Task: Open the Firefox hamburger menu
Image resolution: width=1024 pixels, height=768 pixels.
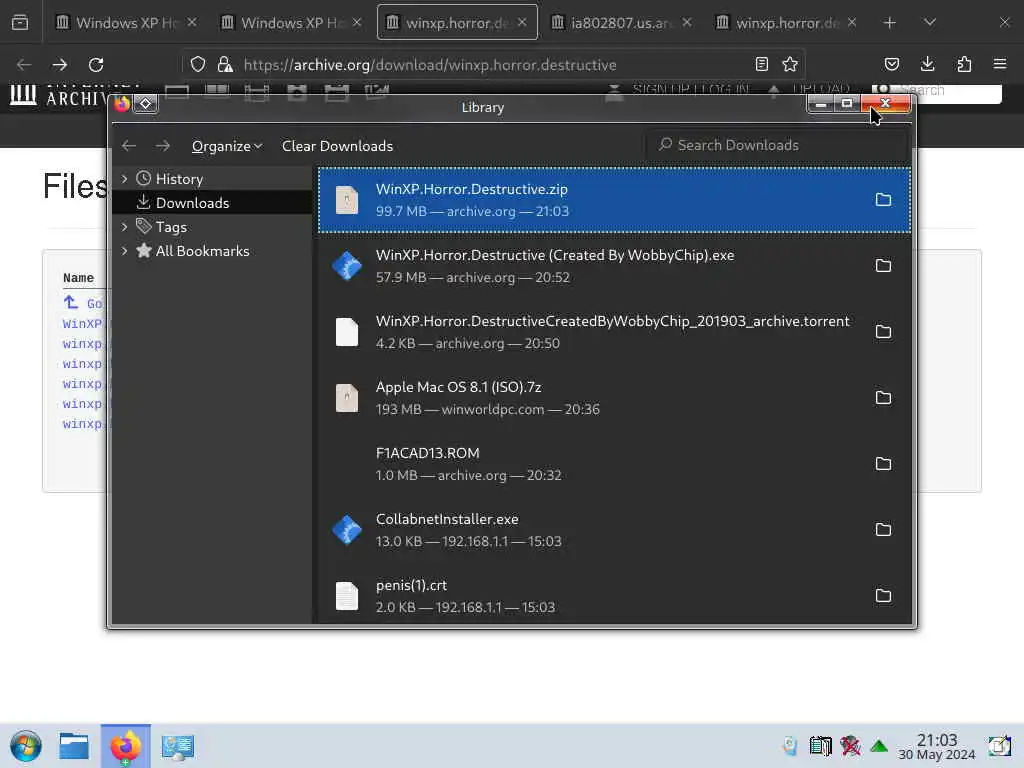Action: click(x=1000, y=64)
